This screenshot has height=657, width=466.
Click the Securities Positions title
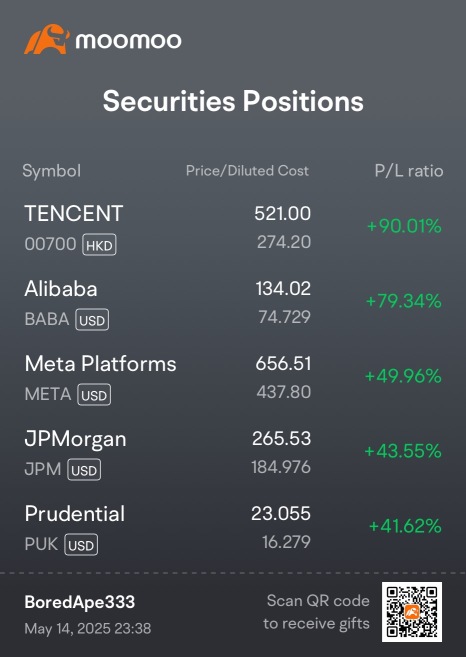click(x=233, y=102)
